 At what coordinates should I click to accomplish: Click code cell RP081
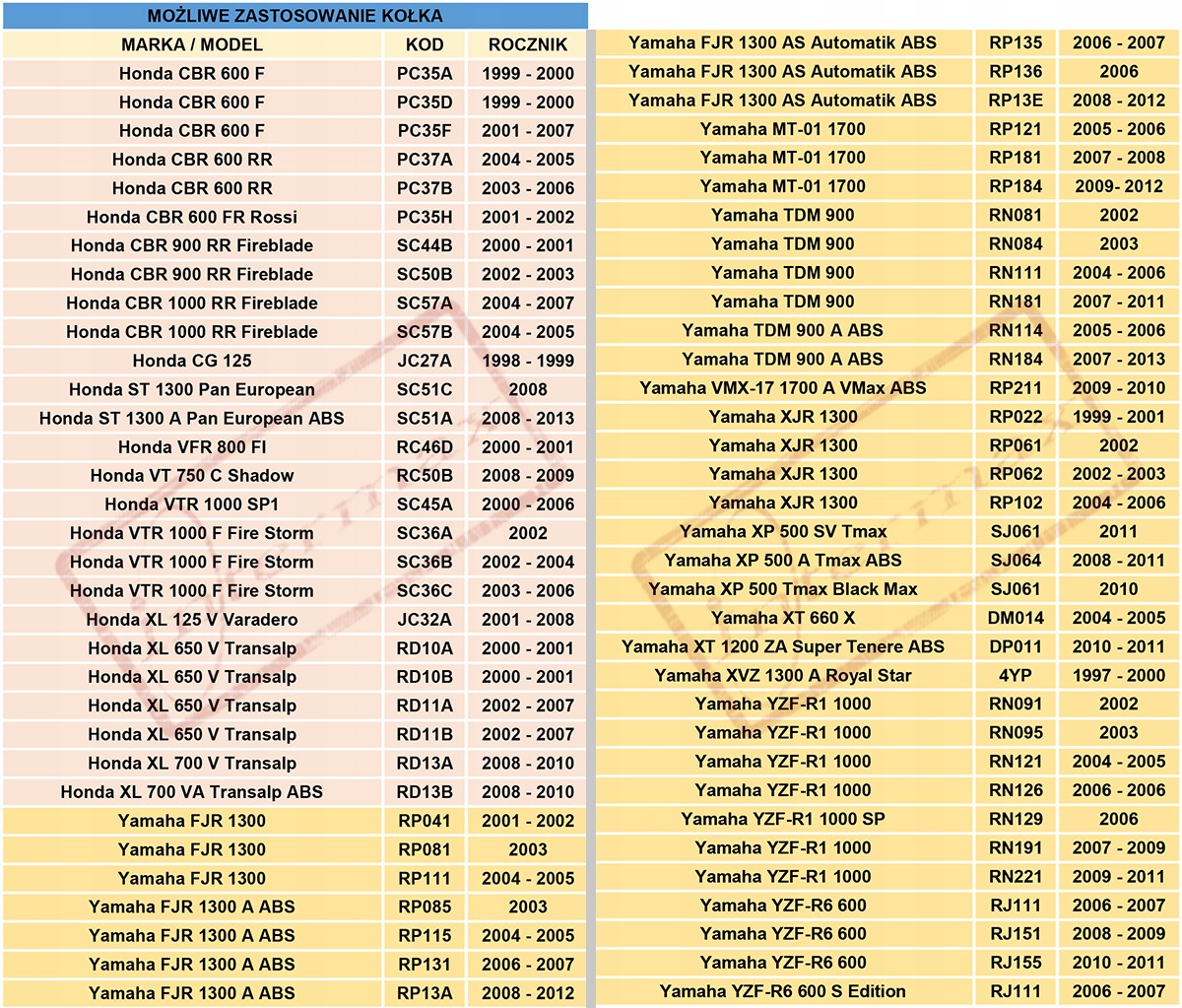[425, 849]
